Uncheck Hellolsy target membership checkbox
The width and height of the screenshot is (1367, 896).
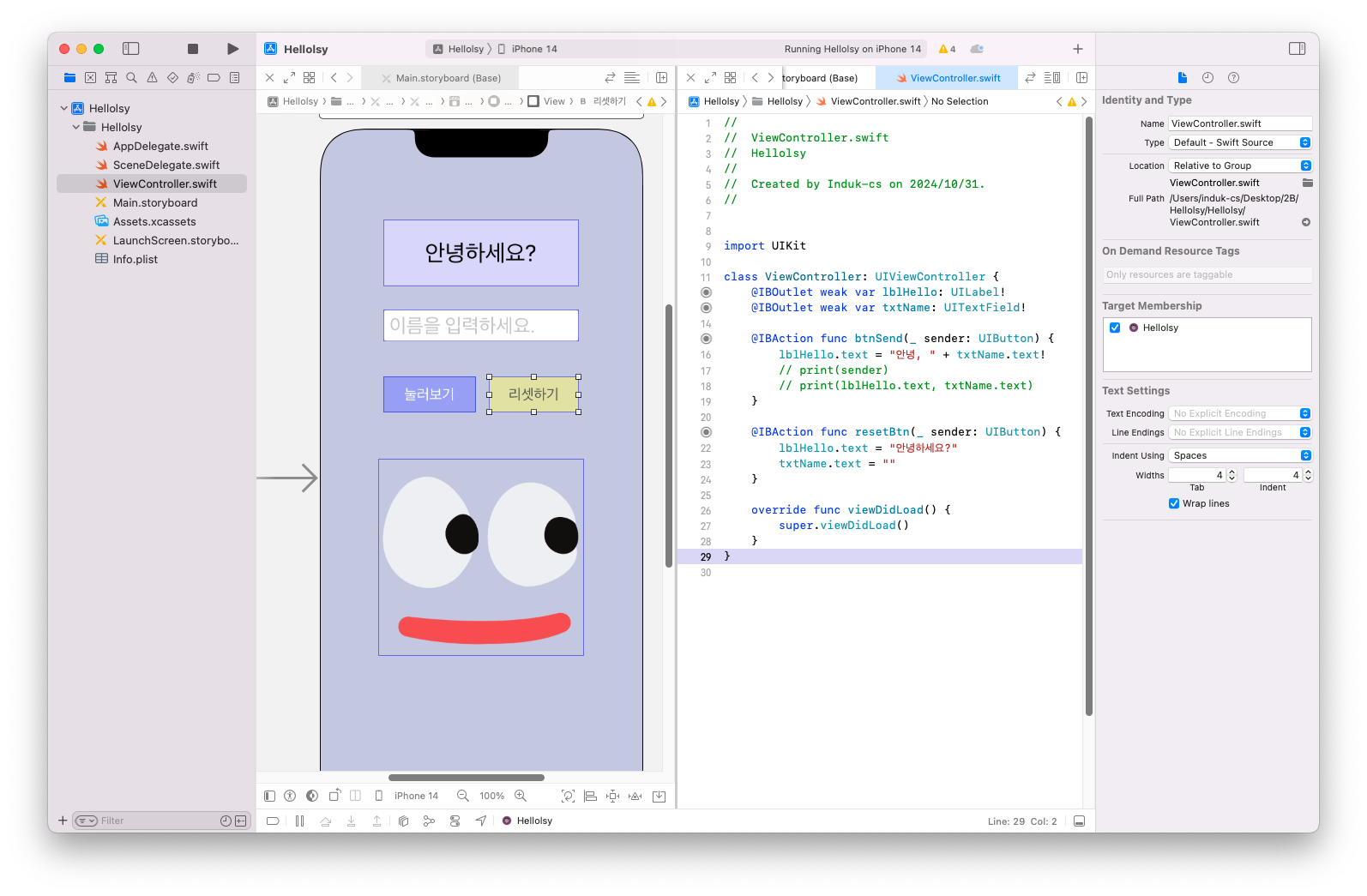coord(1115,328)
